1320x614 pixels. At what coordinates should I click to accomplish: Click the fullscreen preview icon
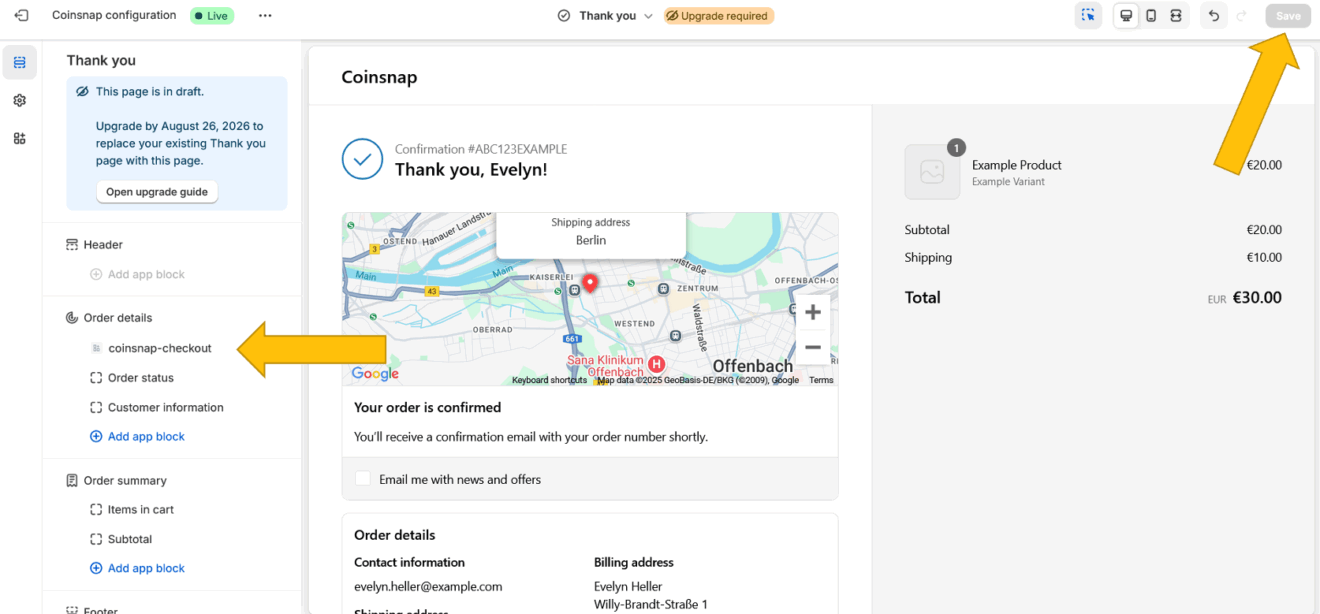[1176, 16]
